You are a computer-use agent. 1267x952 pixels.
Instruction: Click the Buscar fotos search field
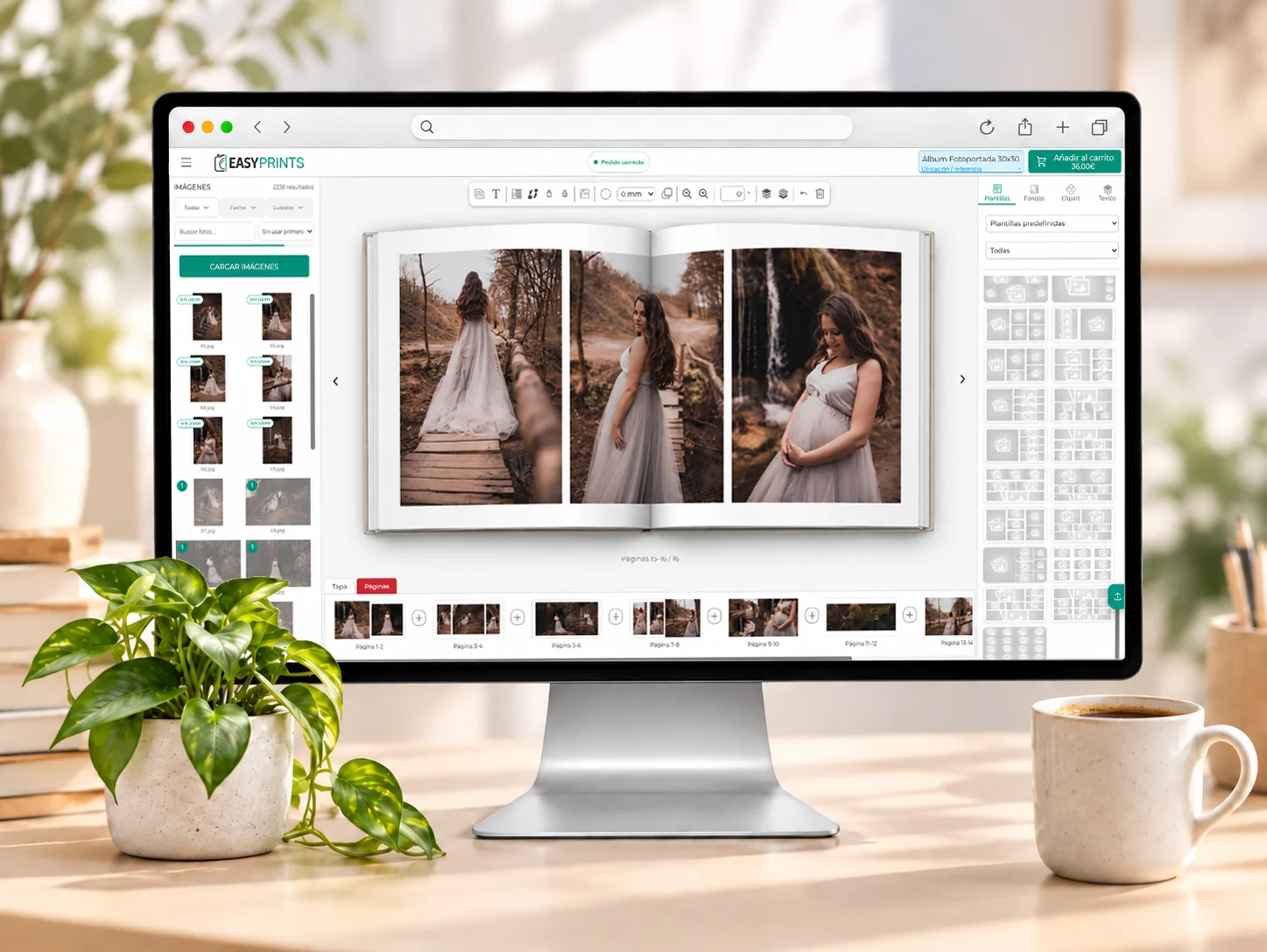tap(215, 231)
